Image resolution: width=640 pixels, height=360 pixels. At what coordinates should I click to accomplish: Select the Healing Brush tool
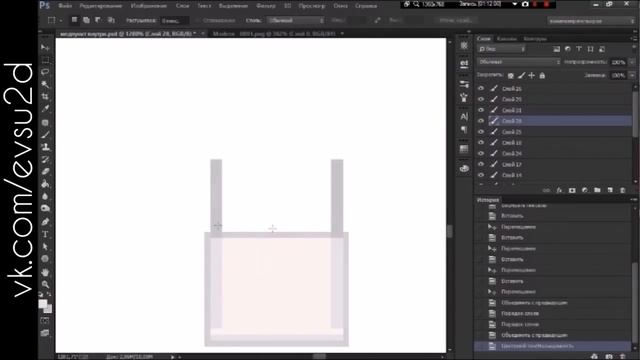[45, 122]
